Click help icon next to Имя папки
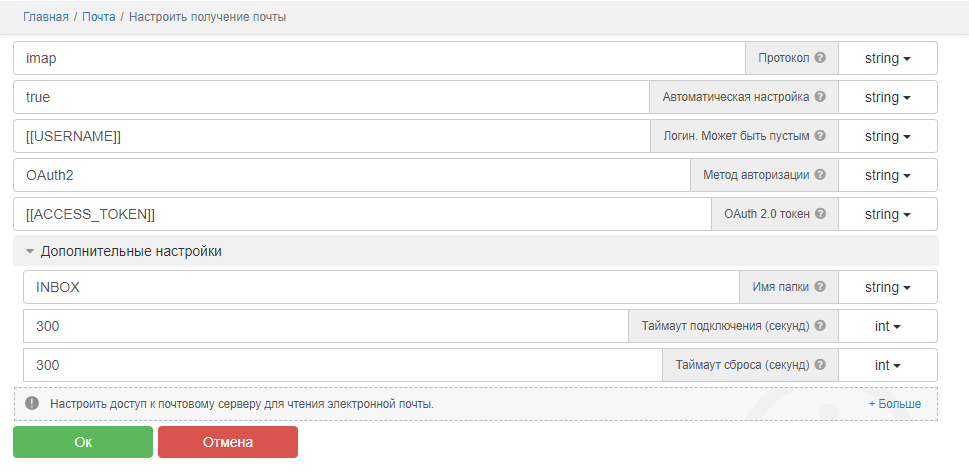This screenshot has height=471, width=969. coord(820,287)
